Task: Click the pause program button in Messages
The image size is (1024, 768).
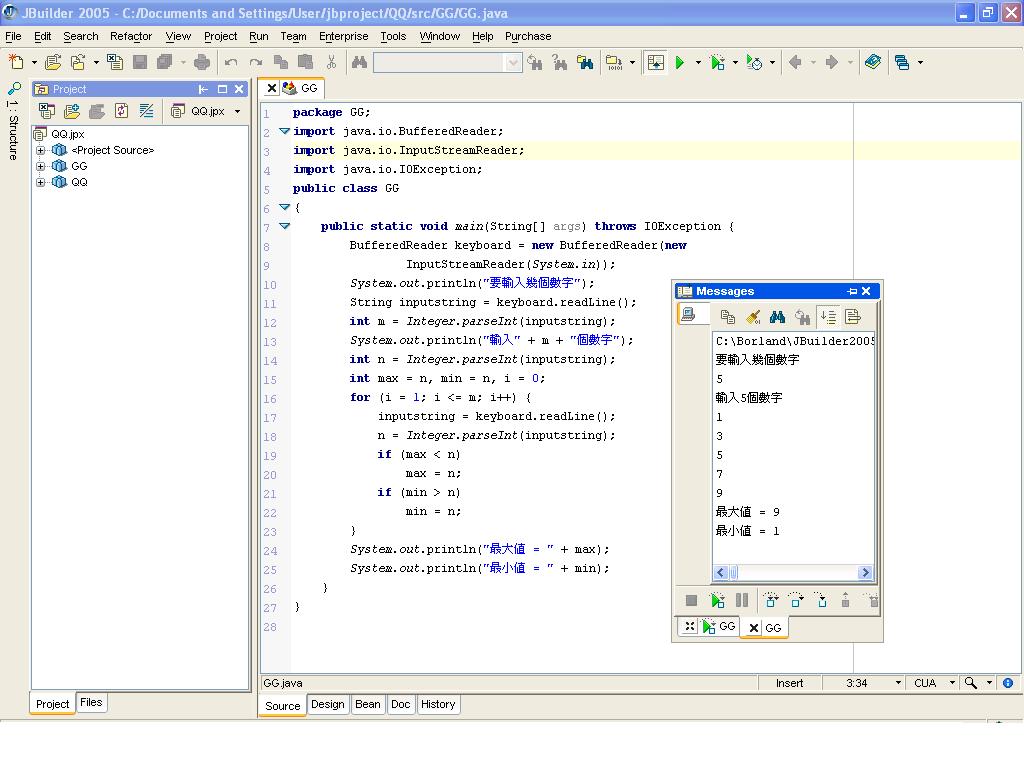Action: [742, 600]
